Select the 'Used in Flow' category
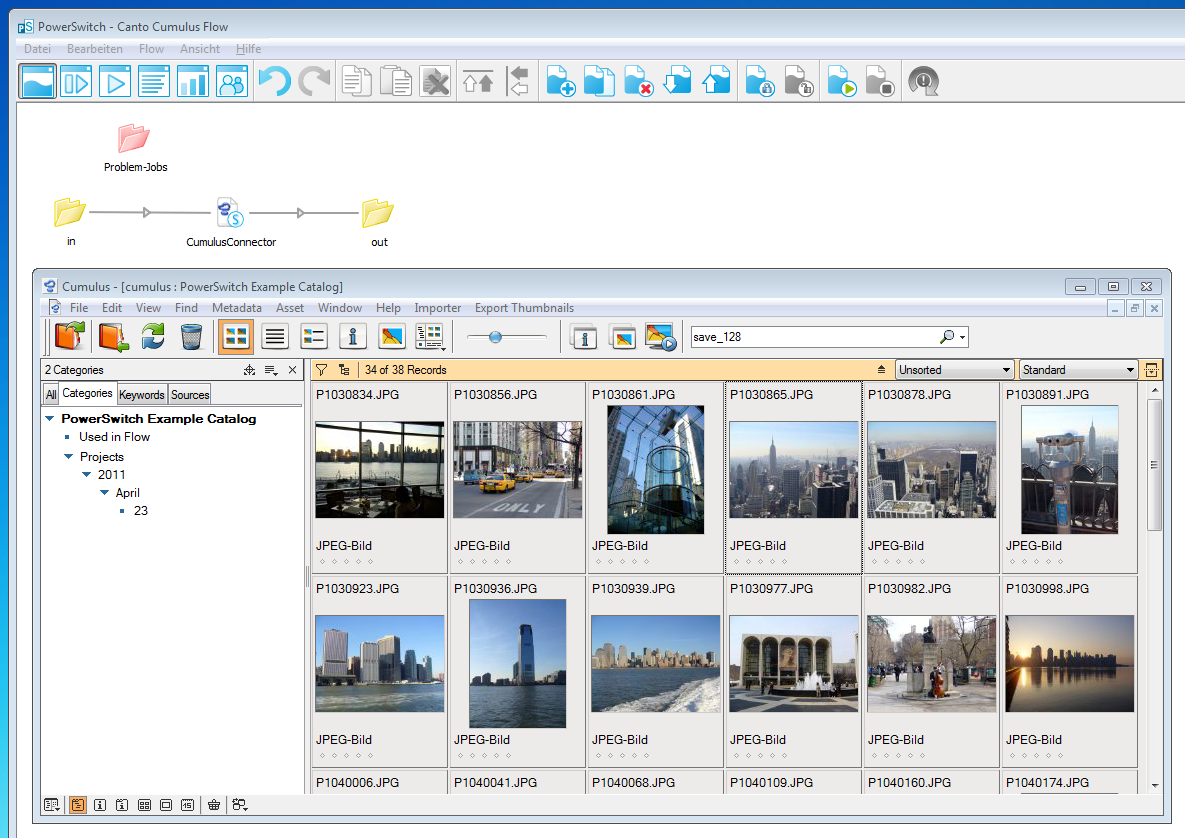Image resolution: width=1185 pixels, height=838 pixels. coord(114,437)
